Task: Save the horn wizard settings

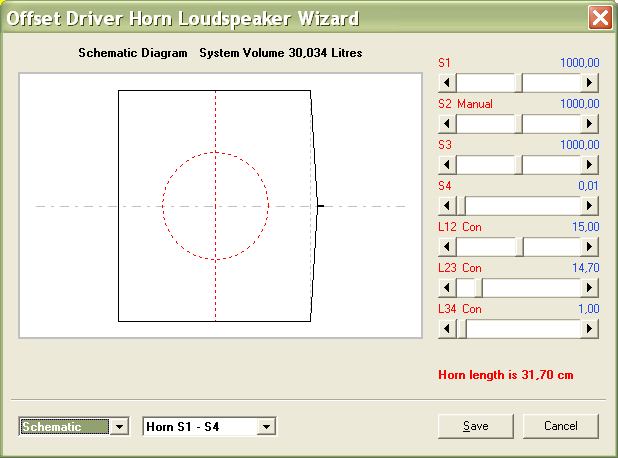Action: click(x=476, y=426)
